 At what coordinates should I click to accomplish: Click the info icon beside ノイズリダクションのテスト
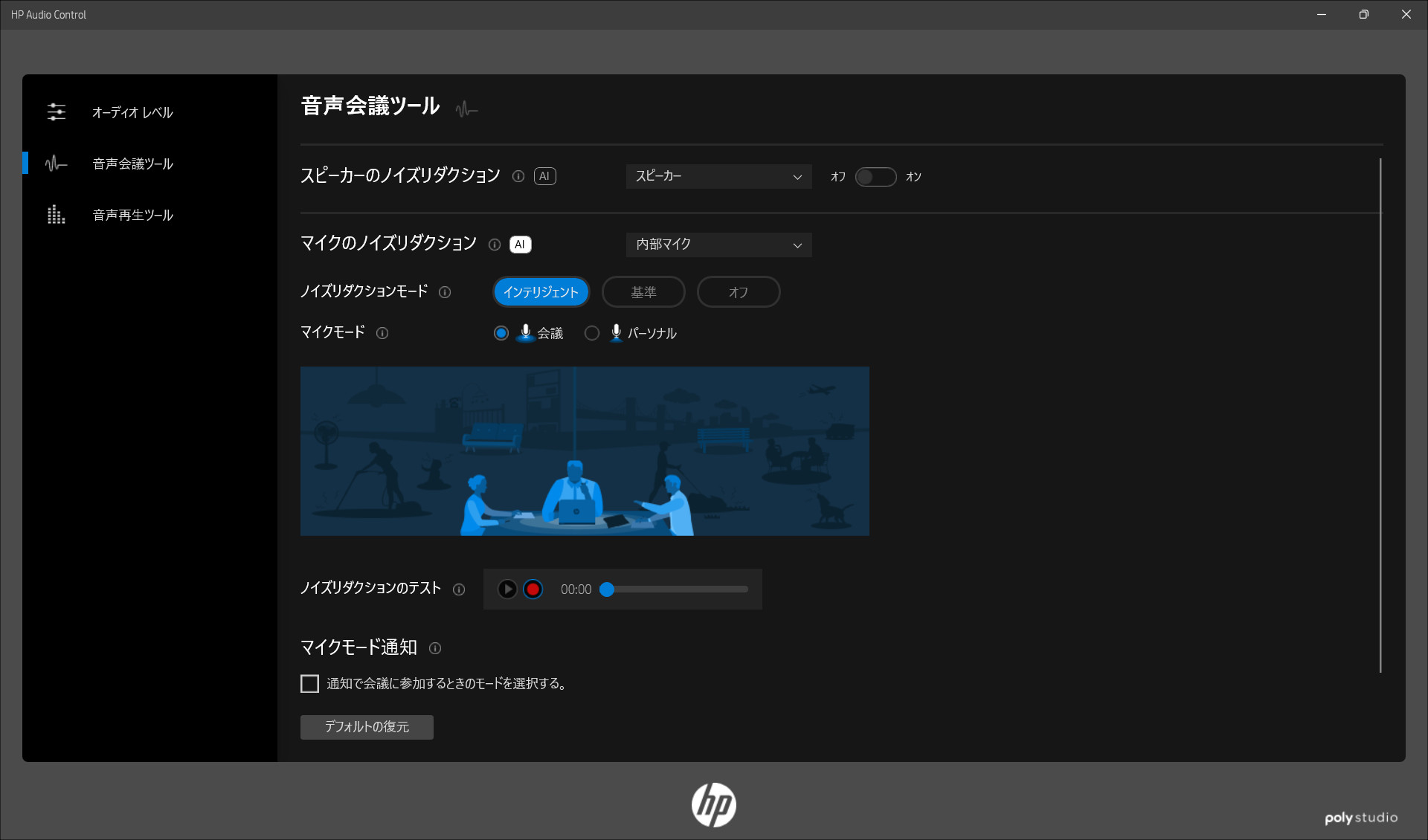point(459,589)
